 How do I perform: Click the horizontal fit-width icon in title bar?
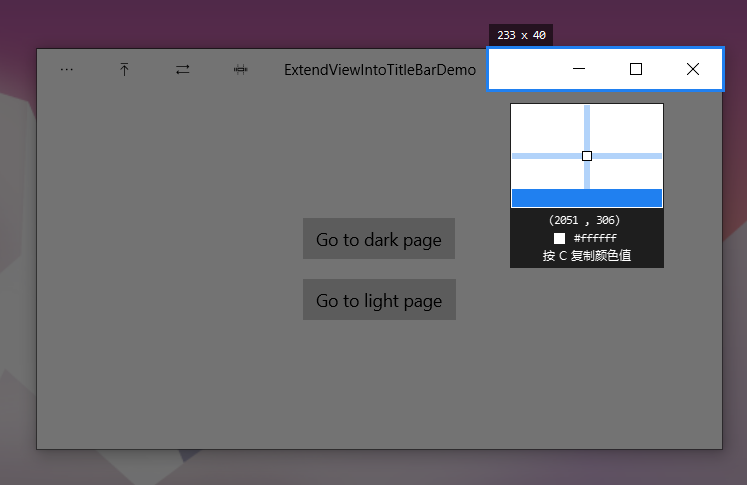point(241,70)
